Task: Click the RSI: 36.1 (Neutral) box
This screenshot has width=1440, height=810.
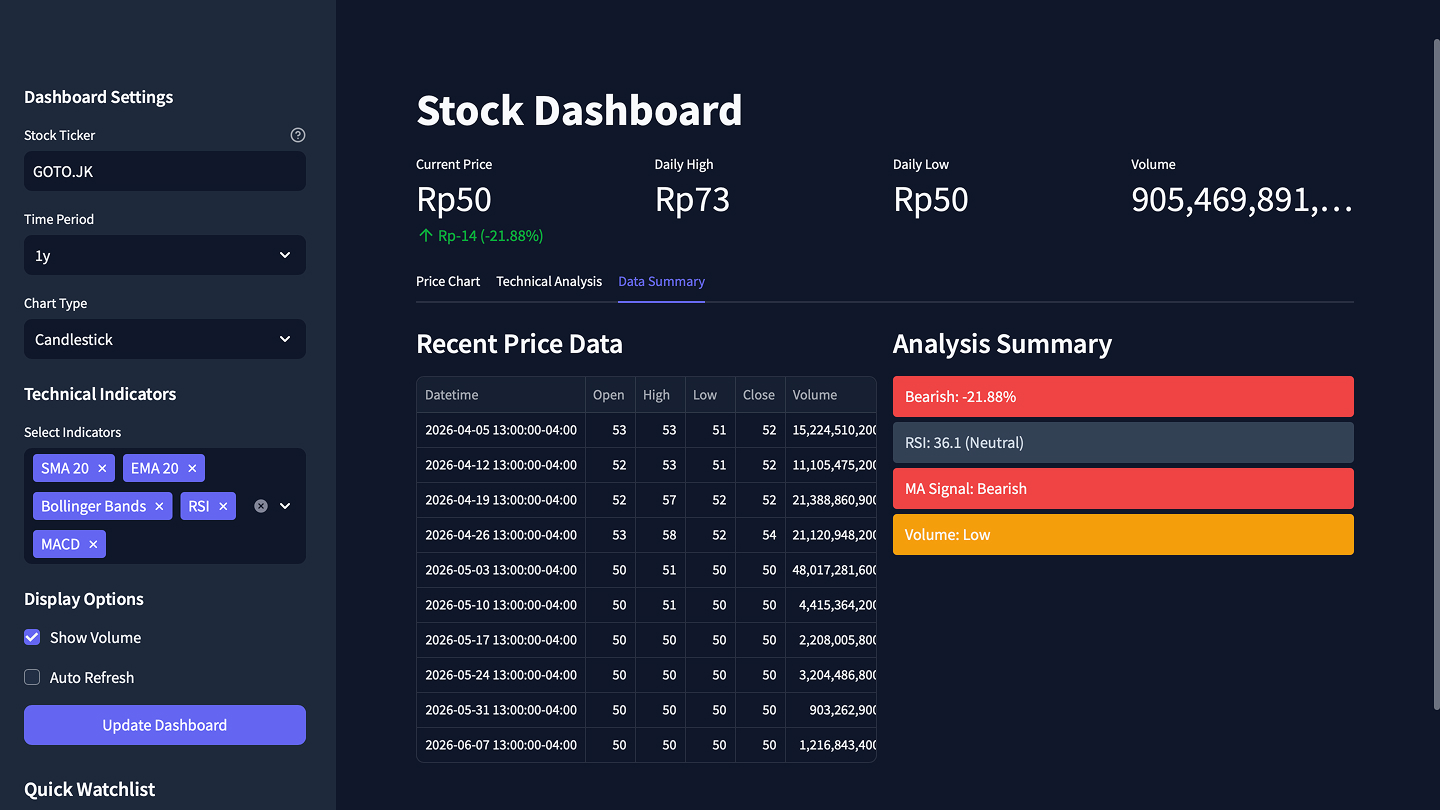Action: (1123, 442)
